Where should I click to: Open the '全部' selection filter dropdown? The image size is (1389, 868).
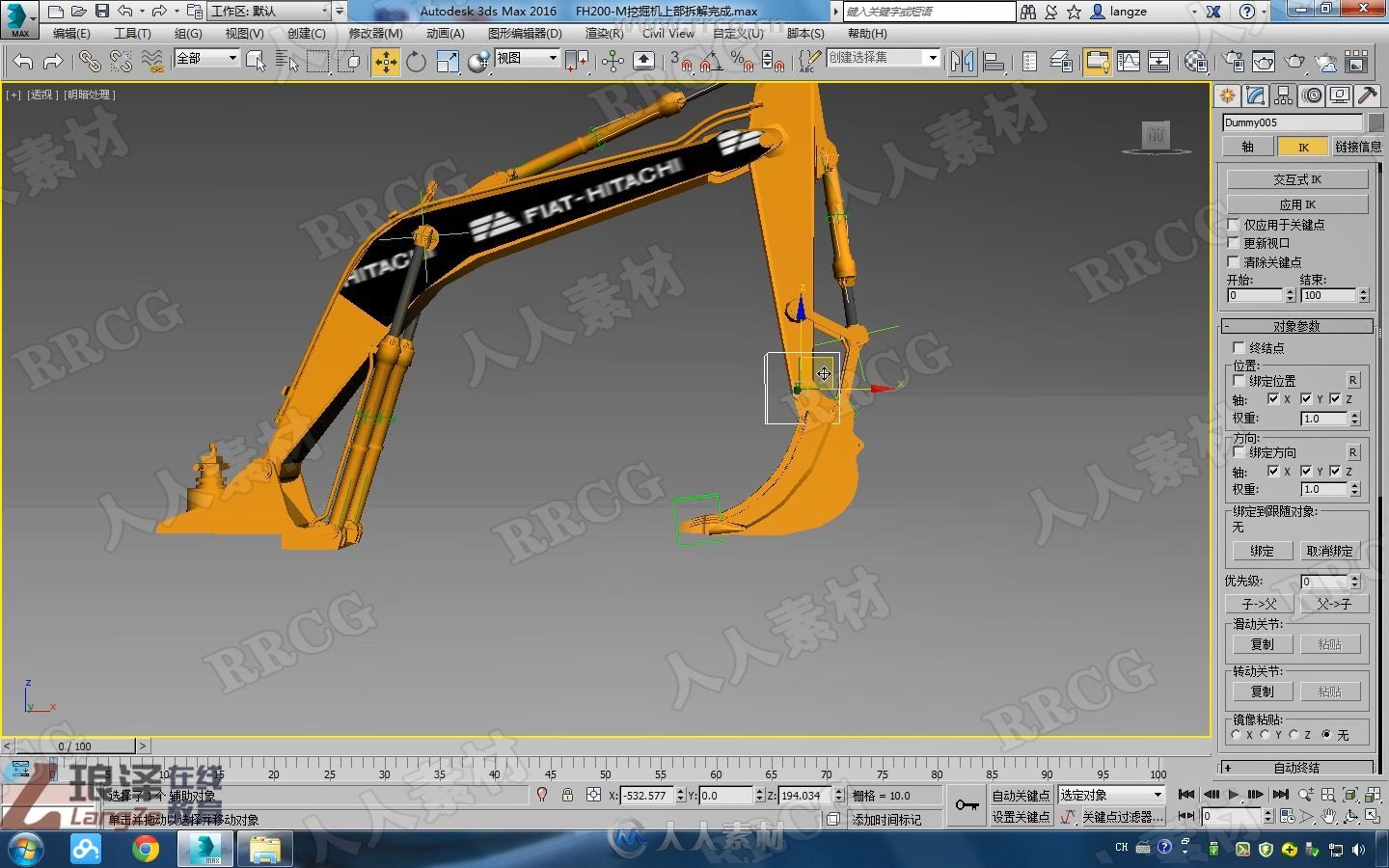tap(206, 59)
